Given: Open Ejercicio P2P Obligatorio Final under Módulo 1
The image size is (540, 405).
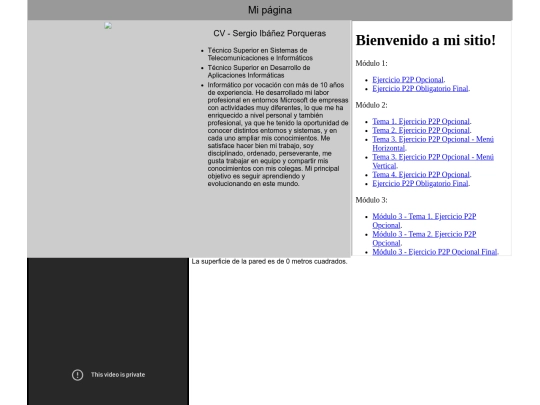Looking at the screenshot, I should (420, 89).
